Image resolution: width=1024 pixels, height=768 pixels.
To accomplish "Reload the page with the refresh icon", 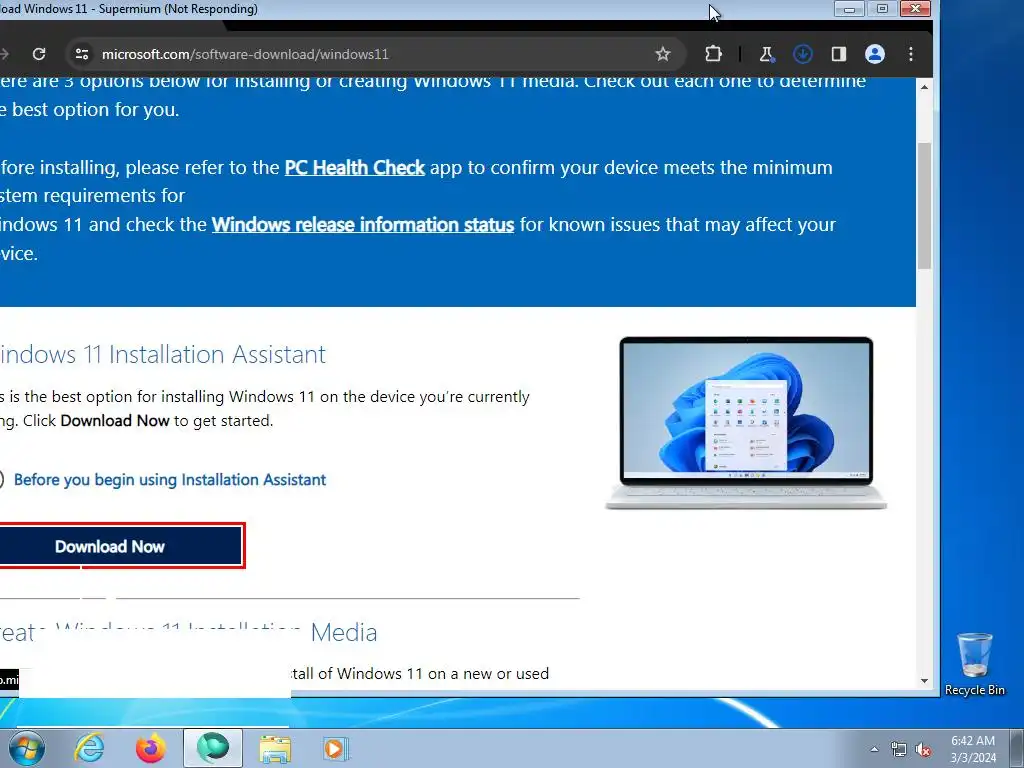I will [39, 54].
